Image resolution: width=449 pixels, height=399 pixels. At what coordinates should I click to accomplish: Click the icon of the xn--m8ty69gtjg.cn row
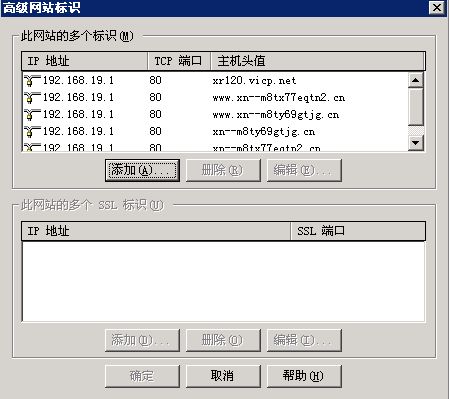click(x=32, y=132)
